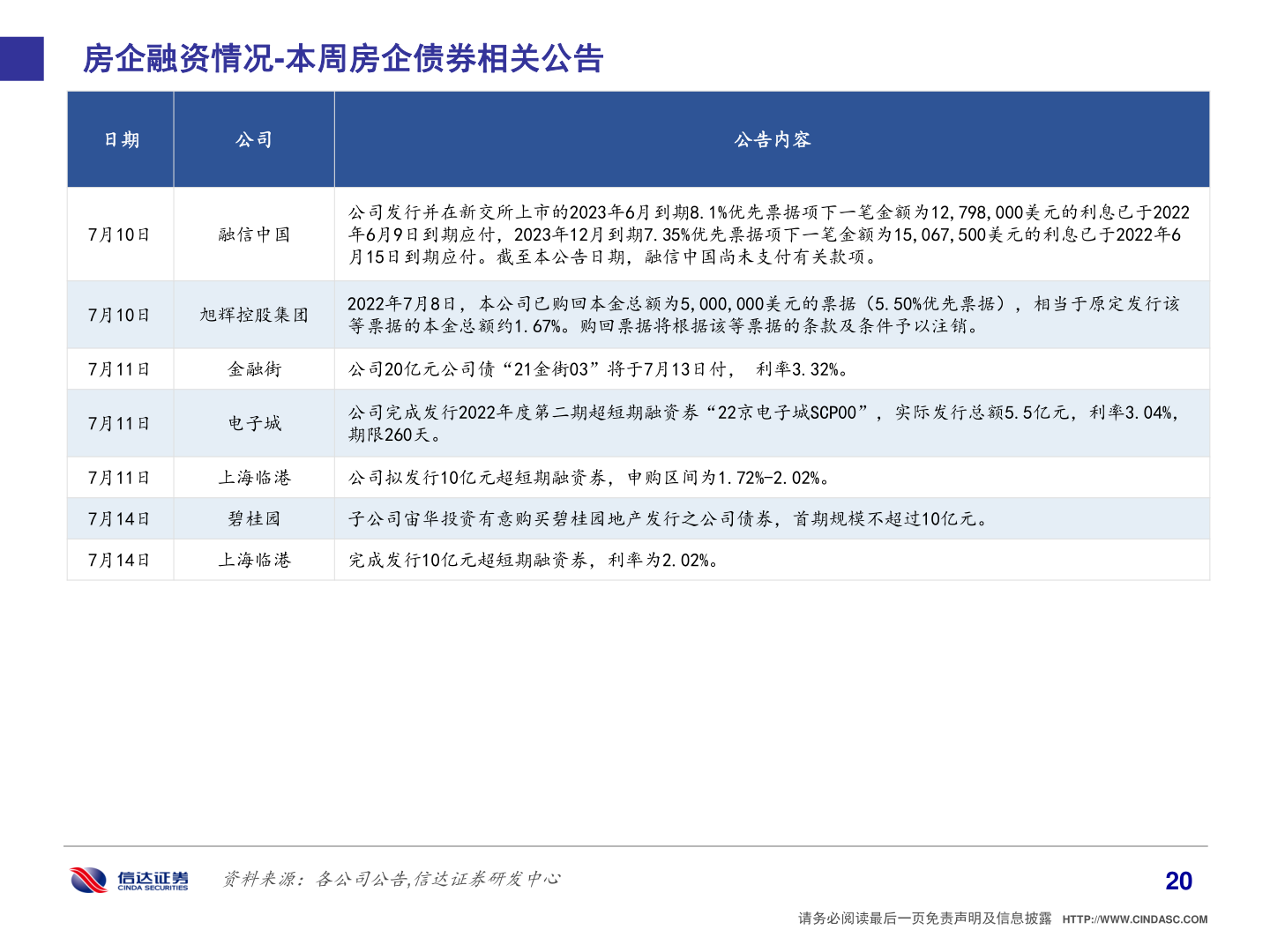Select the 融信中国 company cell
This screenshot has height=952, width=1270.
[x=254, y=234]
